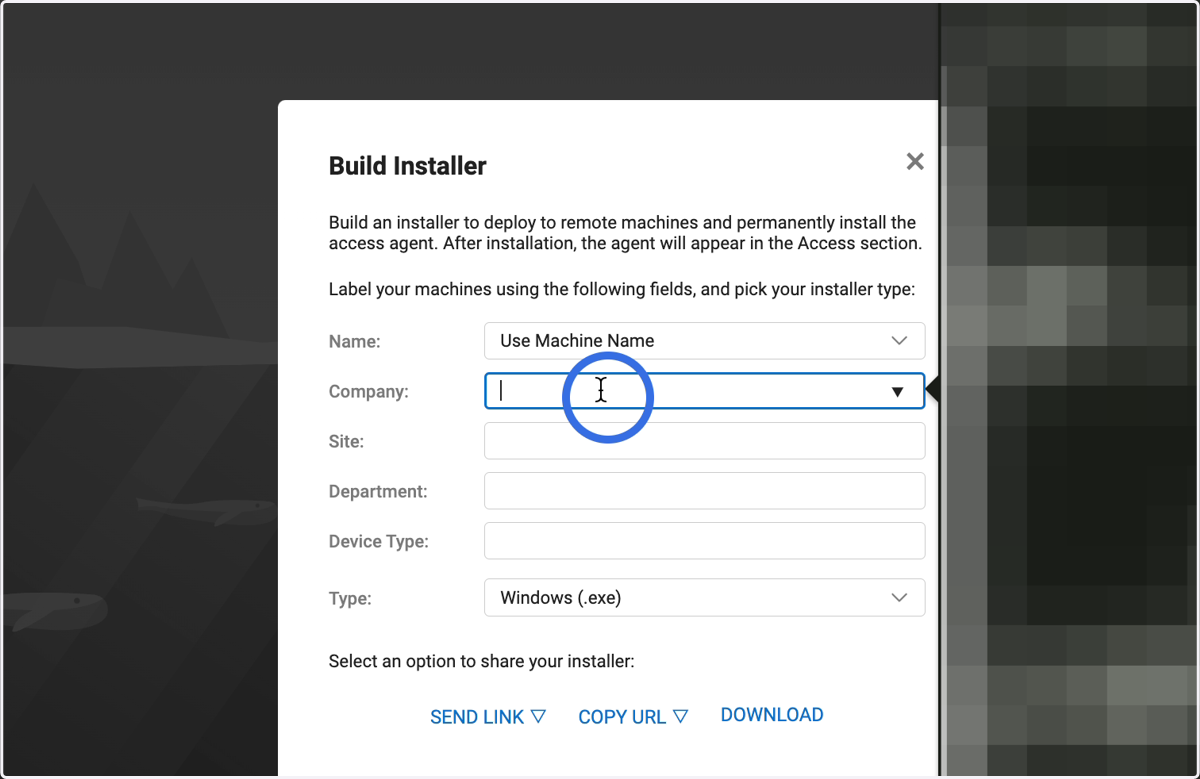Click the Site input field

(704, 441)
